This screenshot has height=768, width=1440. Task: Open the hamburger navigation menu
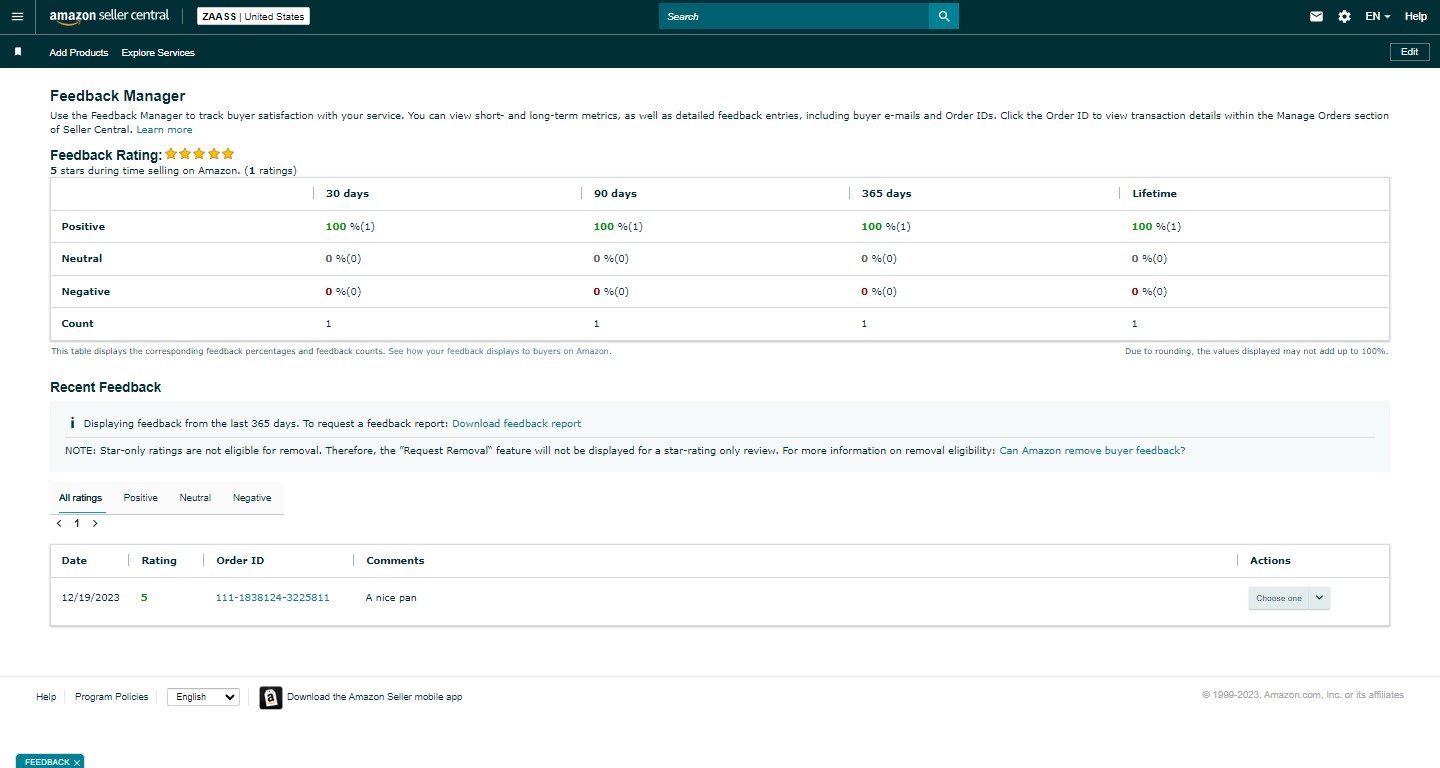[17, 16]
